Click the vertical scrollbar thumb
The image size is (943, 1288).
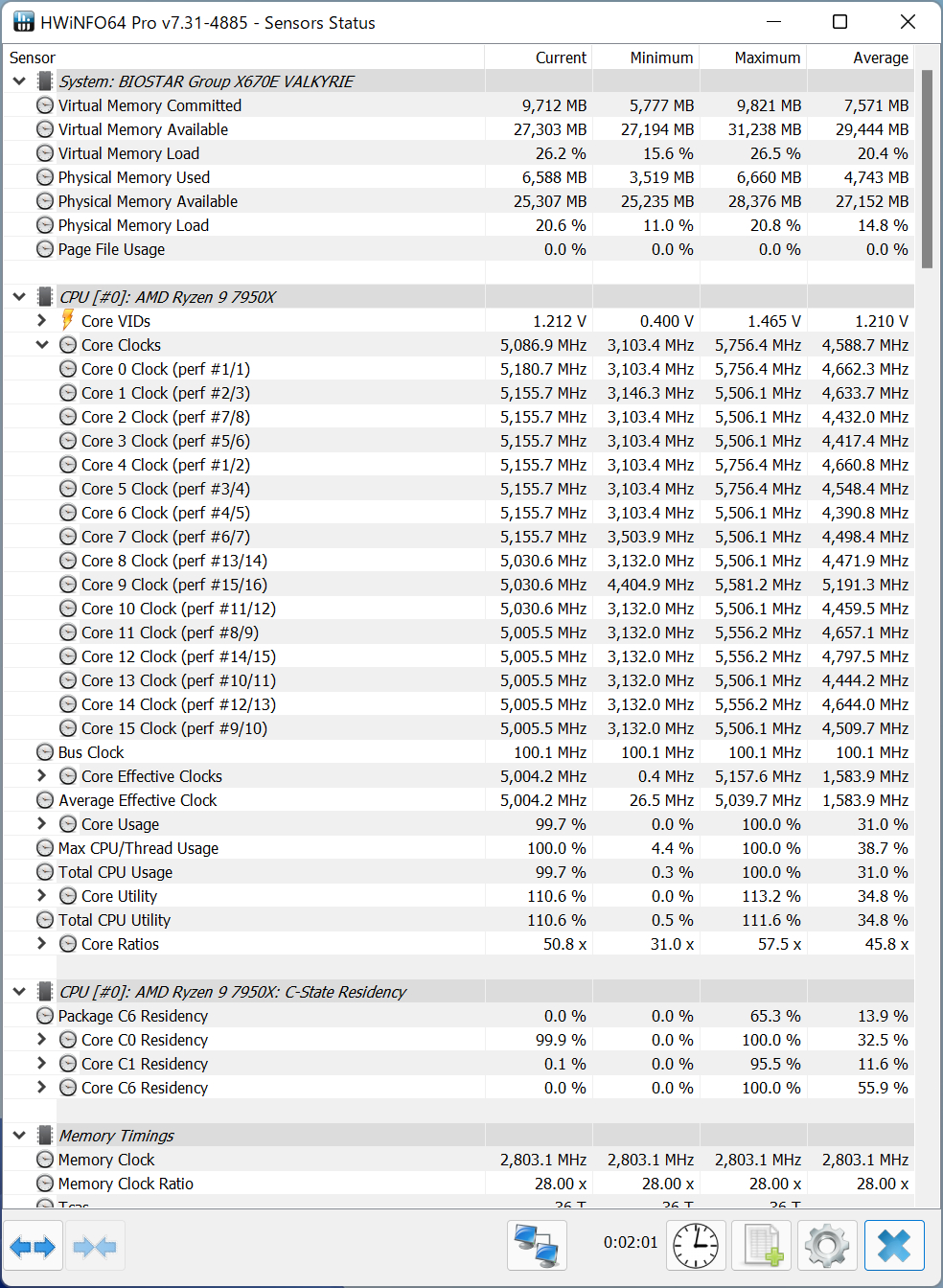pos(927,168)
